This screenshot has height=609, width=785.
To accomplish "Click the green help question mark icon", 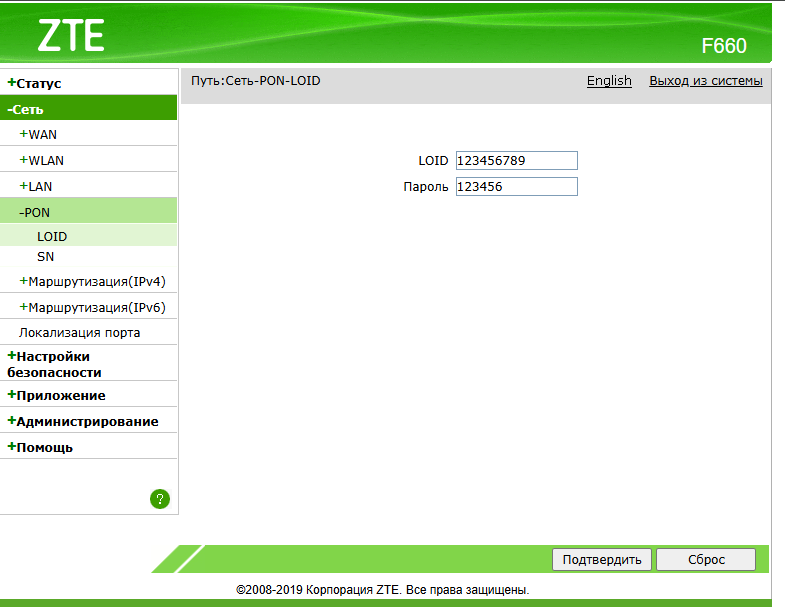I will pyautogui.click(x=160, y=499).
